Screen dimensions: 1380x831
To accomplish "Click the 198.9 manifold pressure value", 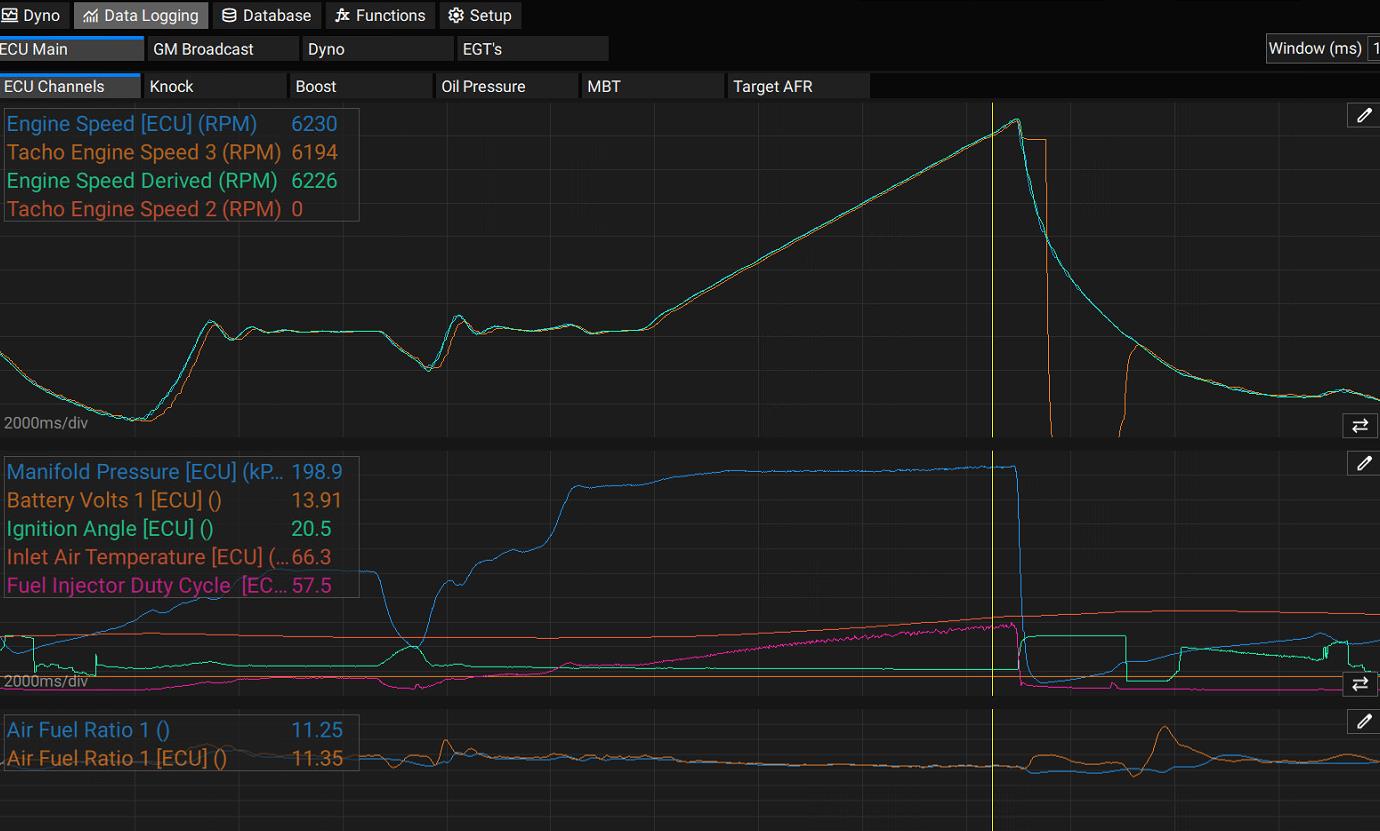I will click(317, 472).
